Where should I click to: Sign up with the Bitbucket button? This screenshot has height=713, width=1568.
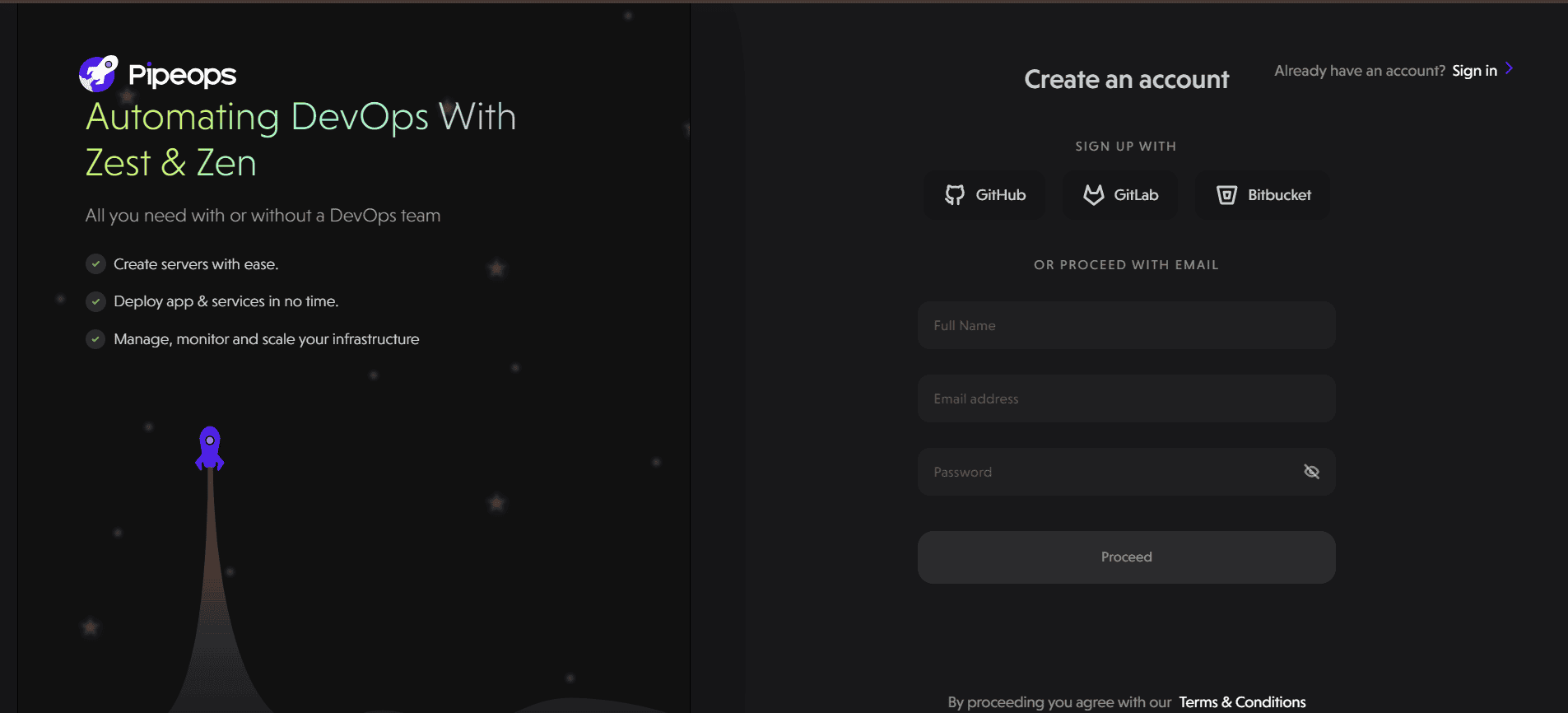point(1263,195)
